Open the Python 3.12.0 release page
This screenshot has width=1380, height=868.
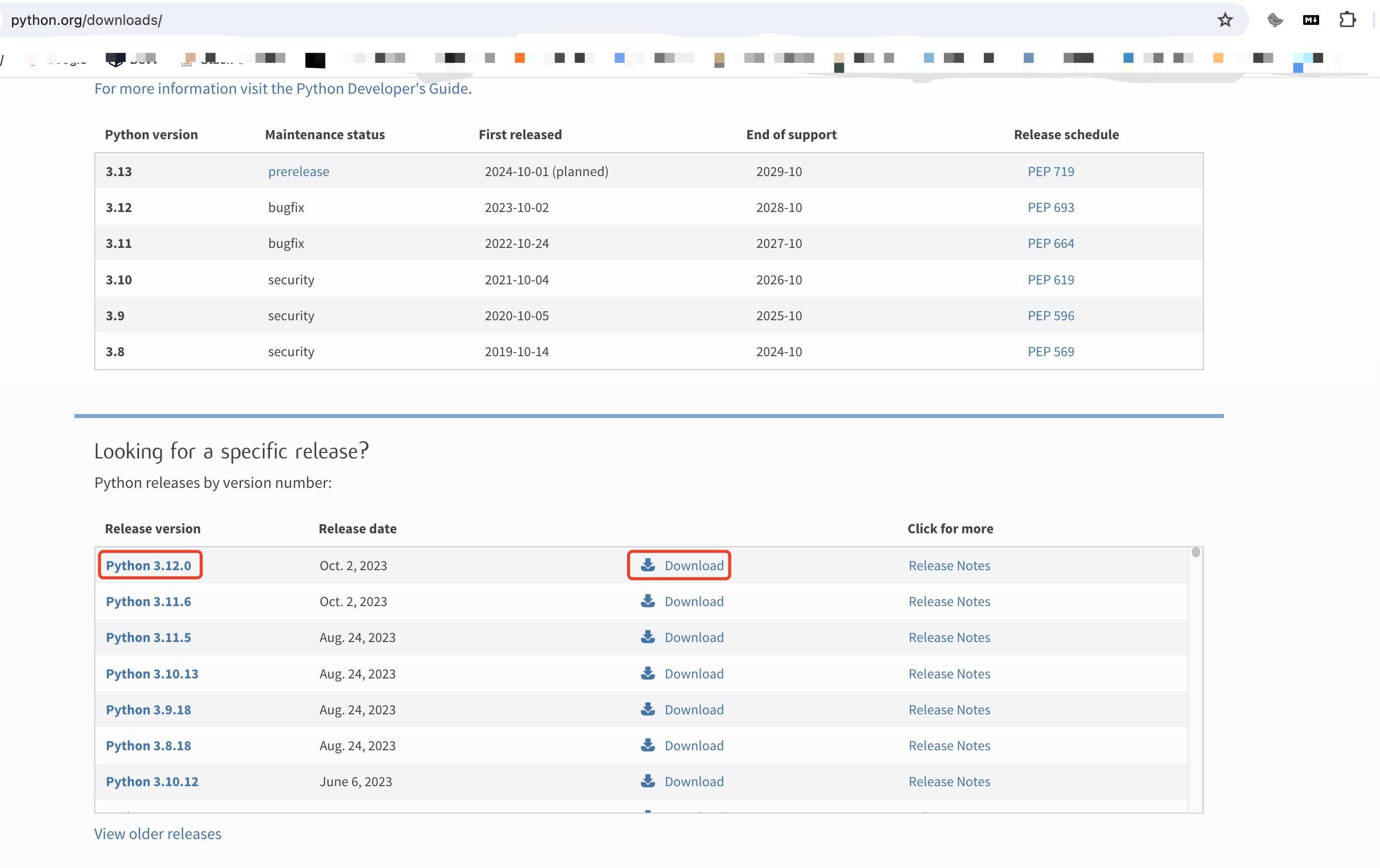point(149,566)
